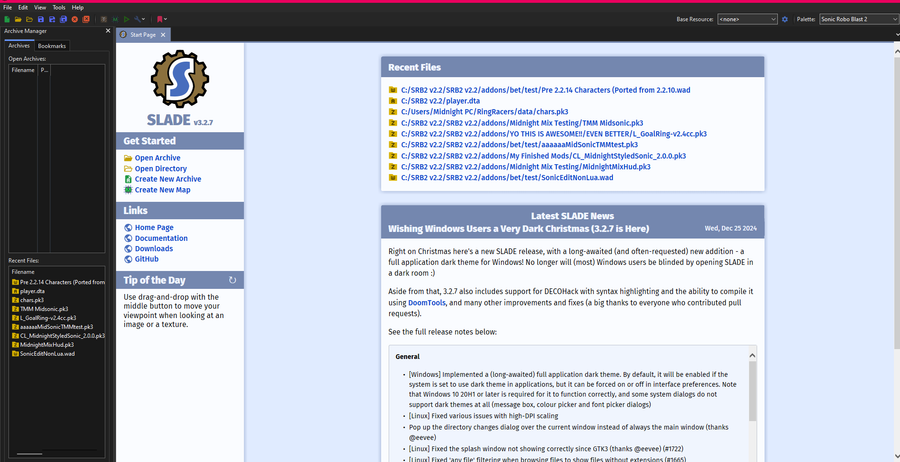Select chars.pk3 in Archive Manager recent files
This screenshot has width=900, height=462.
[x=32, y=300]
